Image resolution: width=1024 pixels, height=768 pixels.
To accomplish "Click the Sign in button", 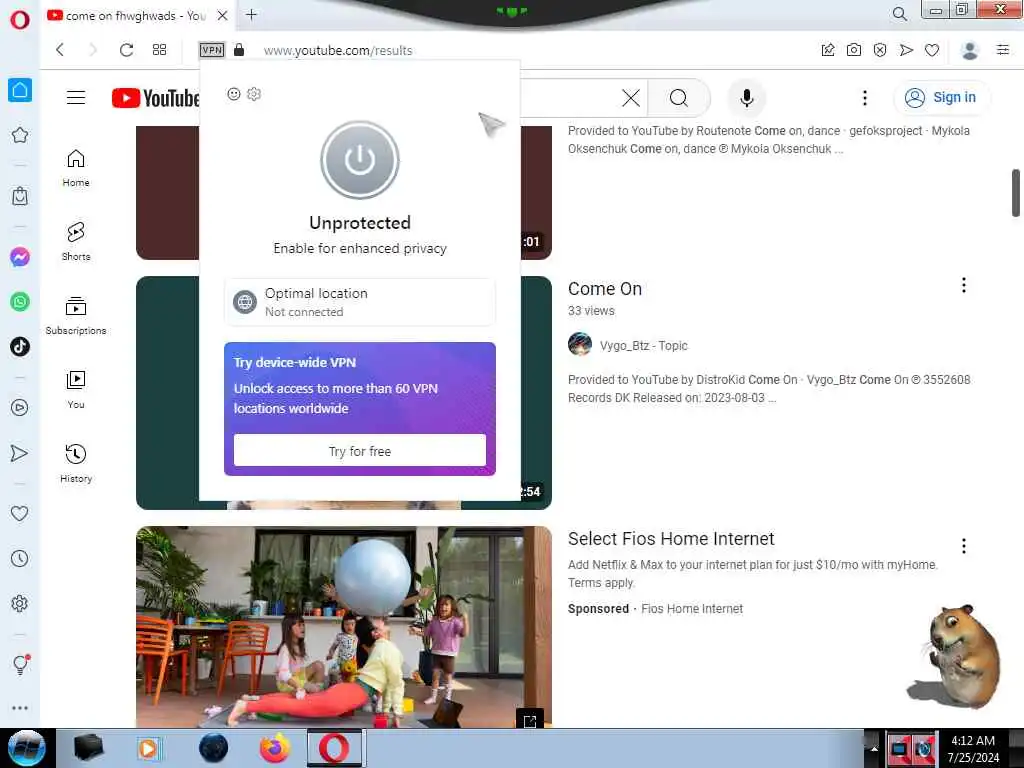I will (x=941, y=97).
